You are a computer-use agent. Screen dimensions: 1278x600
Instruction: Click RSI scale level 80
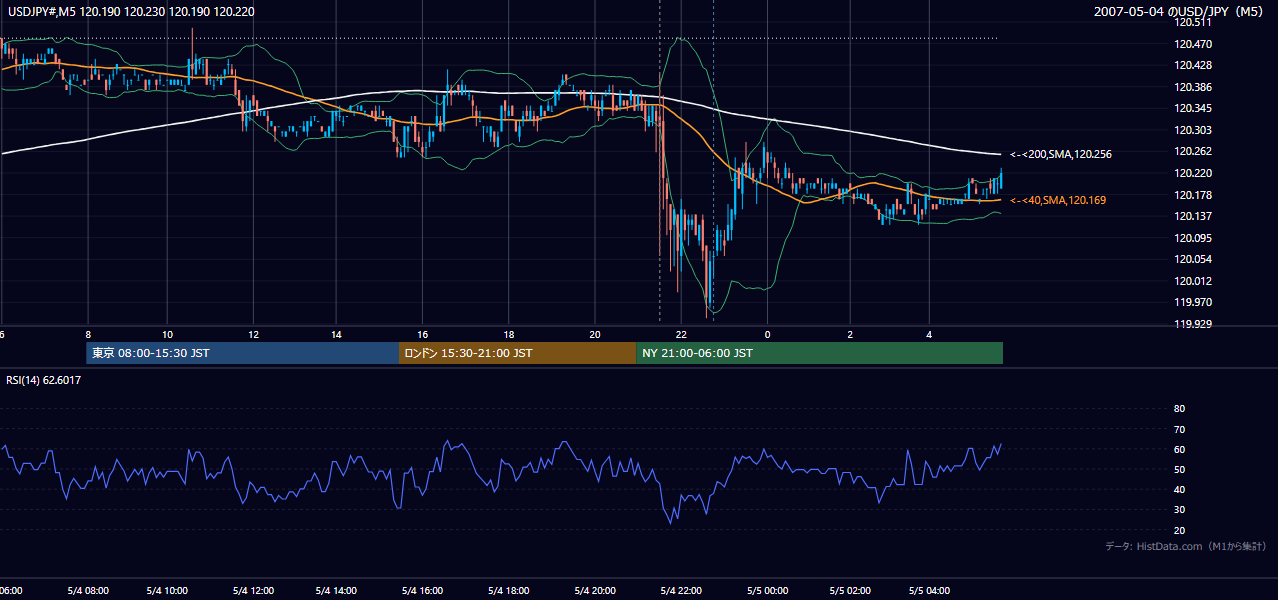point(1179,409)
